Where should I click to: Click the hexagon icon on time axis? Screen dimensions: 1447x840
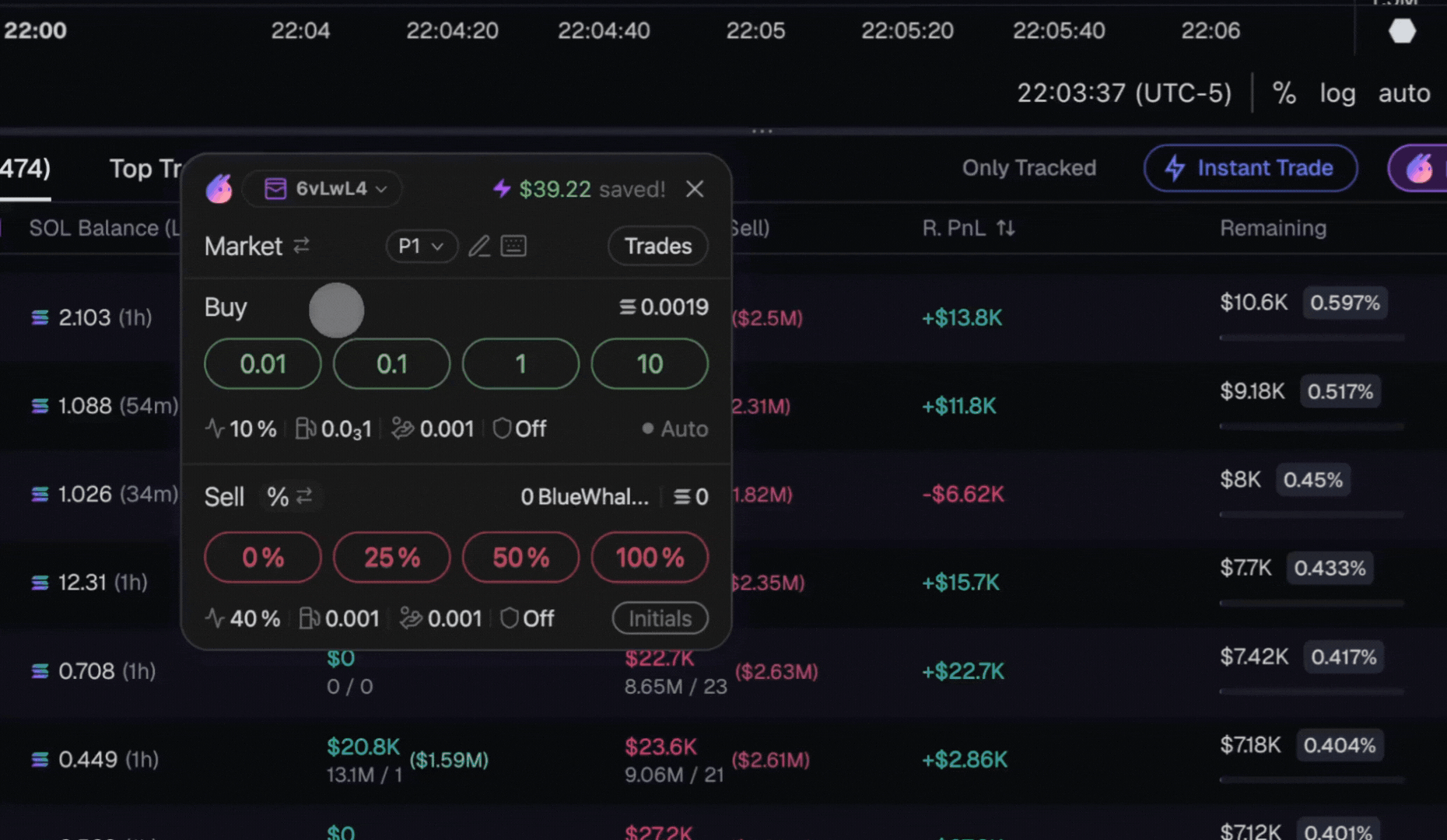pyautogui.click(x=1402, y=31)
